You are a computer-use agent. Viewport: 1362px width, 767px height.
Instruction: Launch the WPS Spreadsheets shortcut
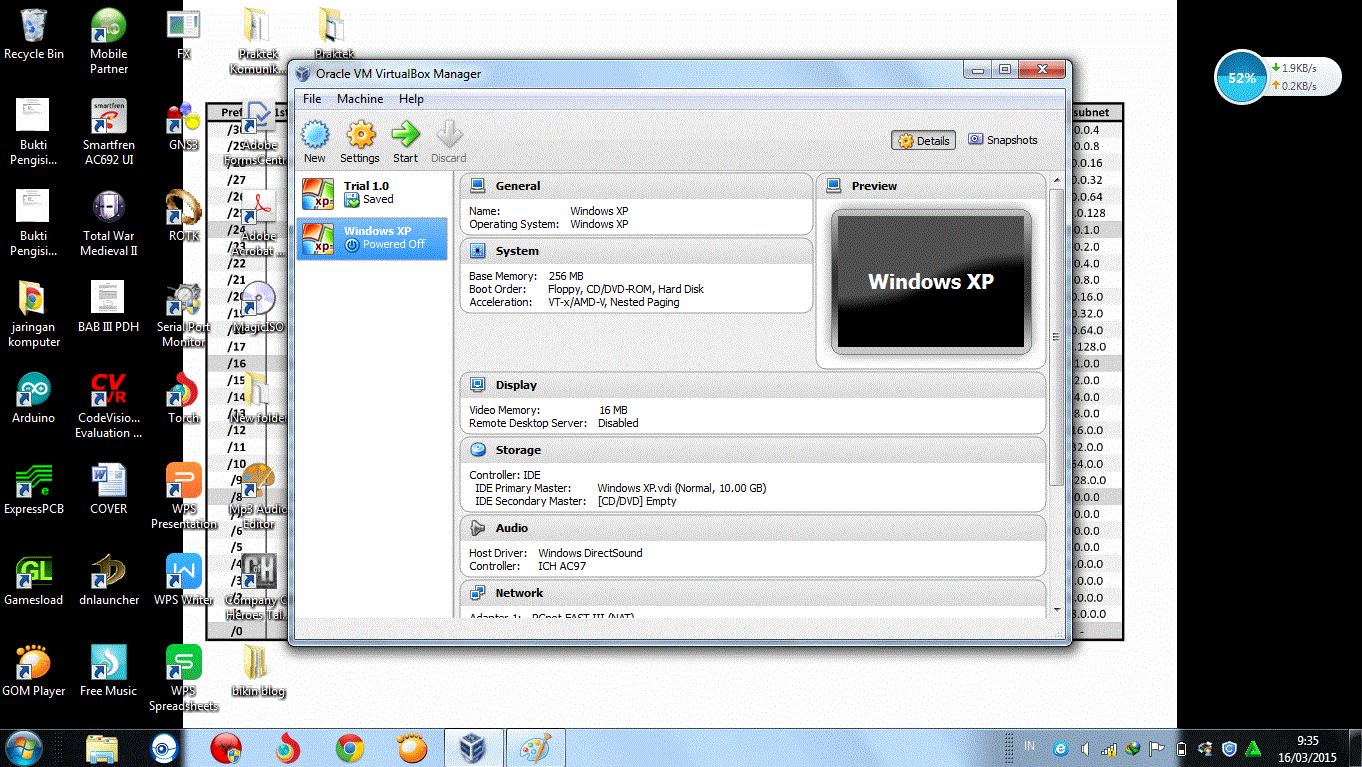184,678
